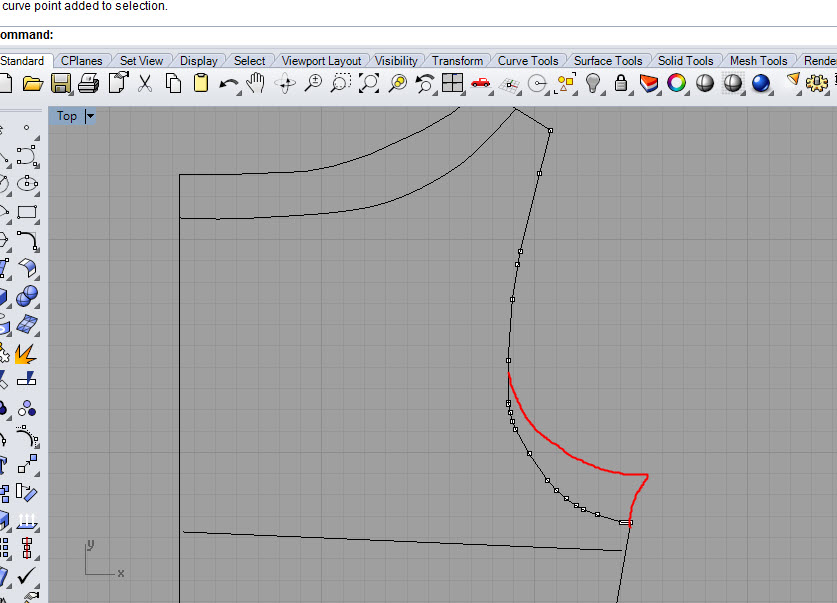The image size is (837, 603).
Task: Click the Rectangle tool in sidebar
Action: [x=26, y=213]
